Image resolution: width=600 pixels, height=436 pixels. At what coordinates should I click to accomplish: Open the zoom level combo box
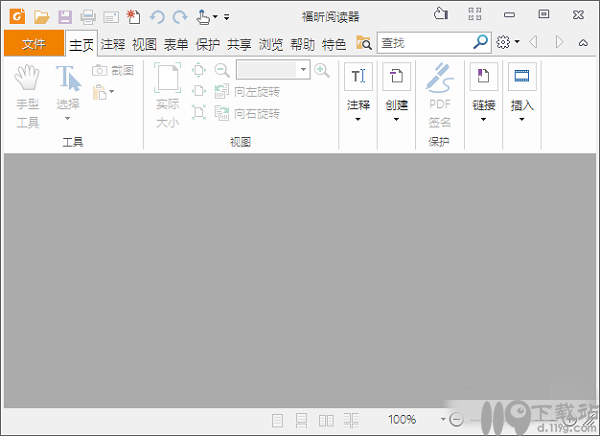273,70
